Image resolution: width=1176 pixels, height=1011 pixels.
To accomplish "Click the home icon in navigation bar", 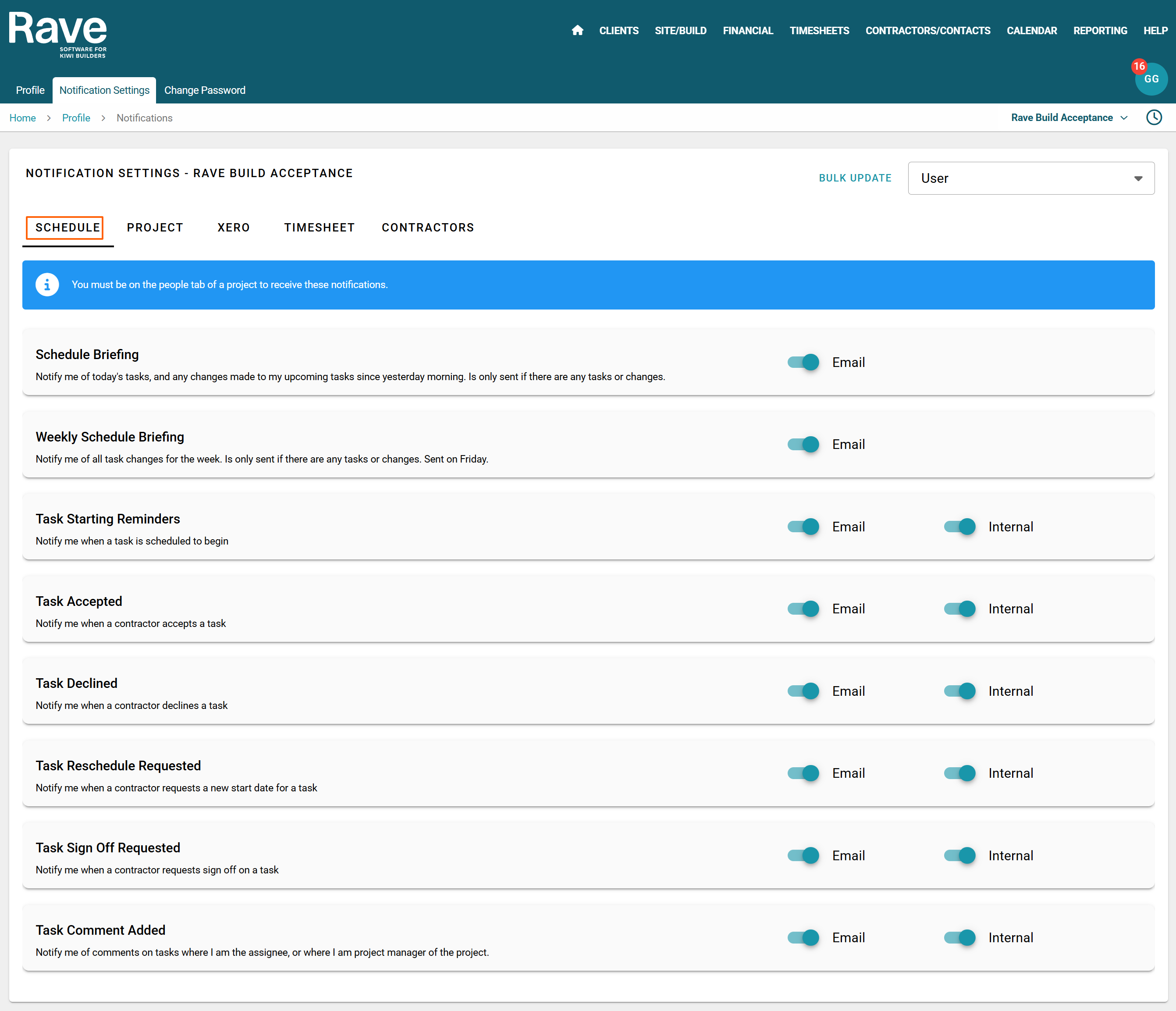I will click(577, 31).
